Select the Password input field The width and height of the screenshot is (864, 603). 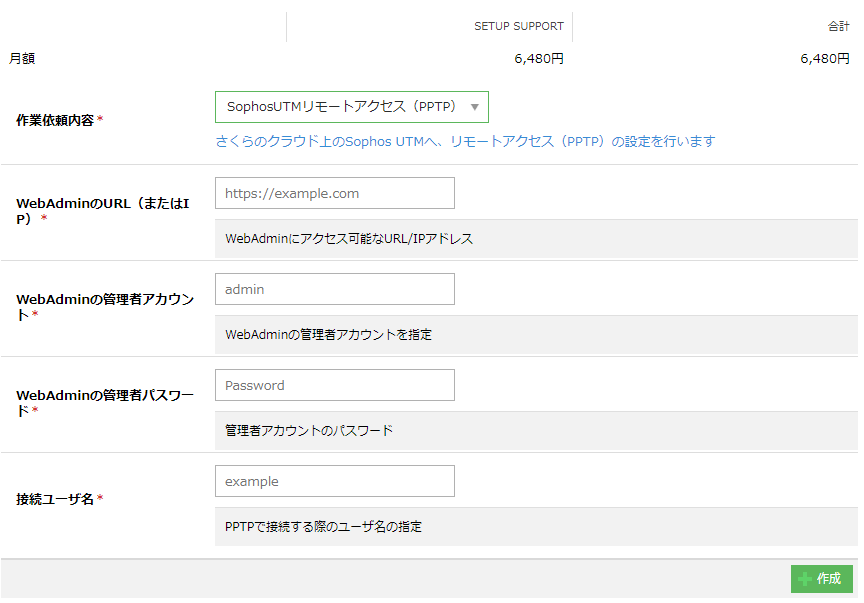pos(334,385)
